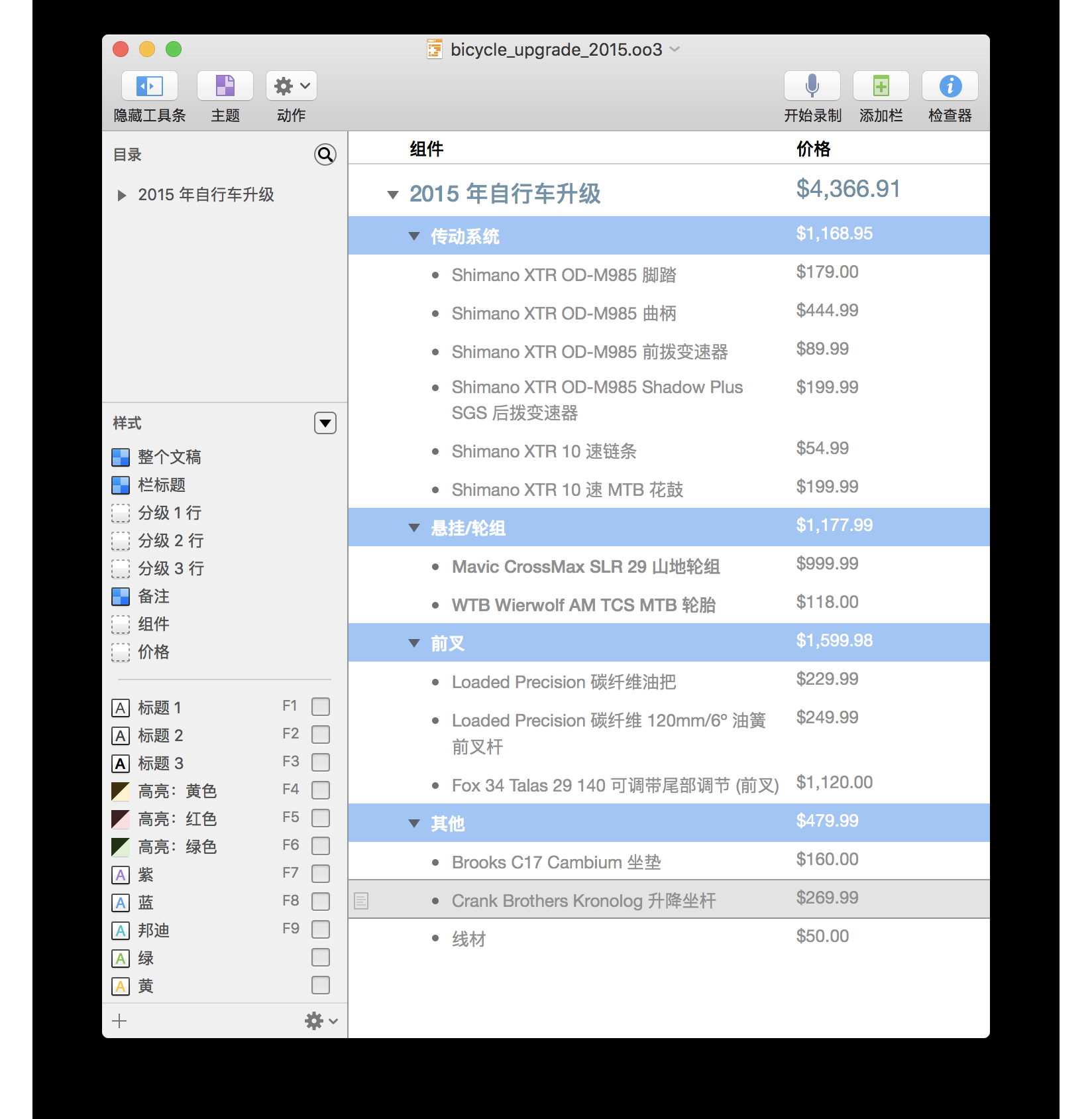The height and width of the screenshot is (1119, 1092).
Task: Click the 价格 column header
Action: (x=813, y=149)
